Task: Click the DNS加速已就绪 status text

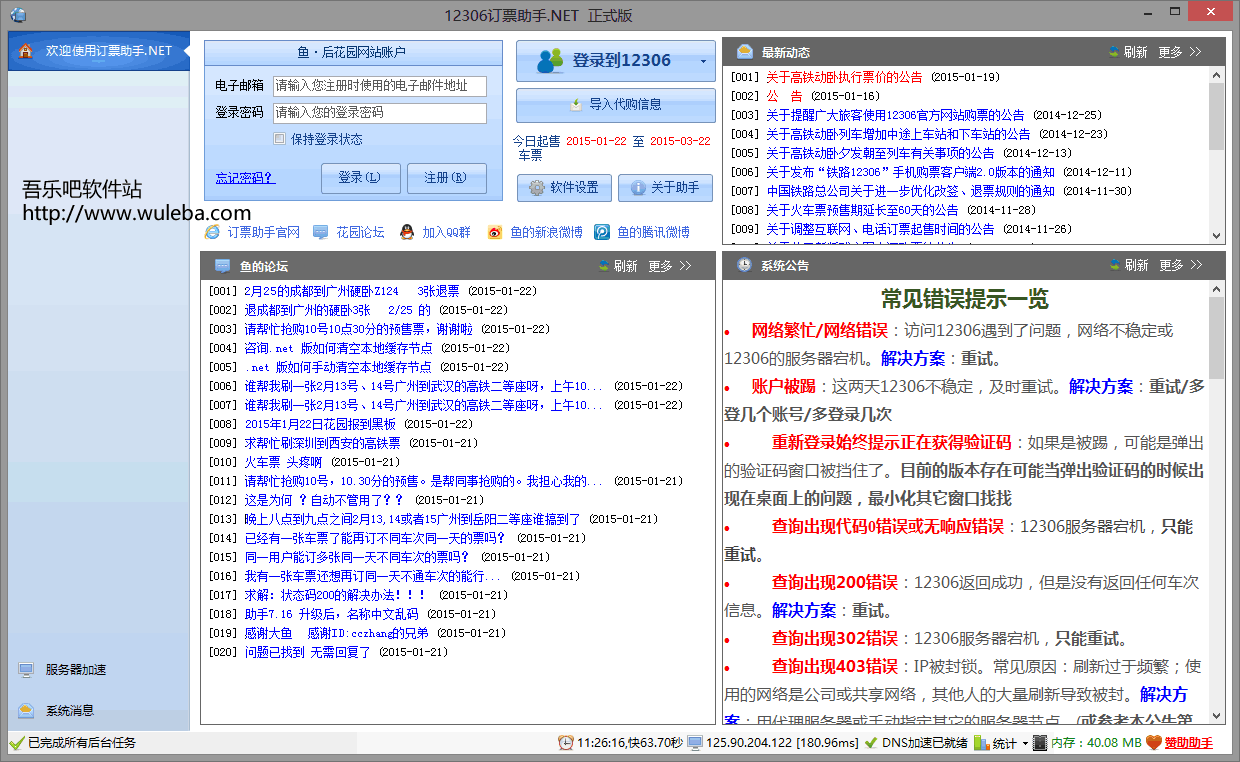Action: [x=924, y=743]
